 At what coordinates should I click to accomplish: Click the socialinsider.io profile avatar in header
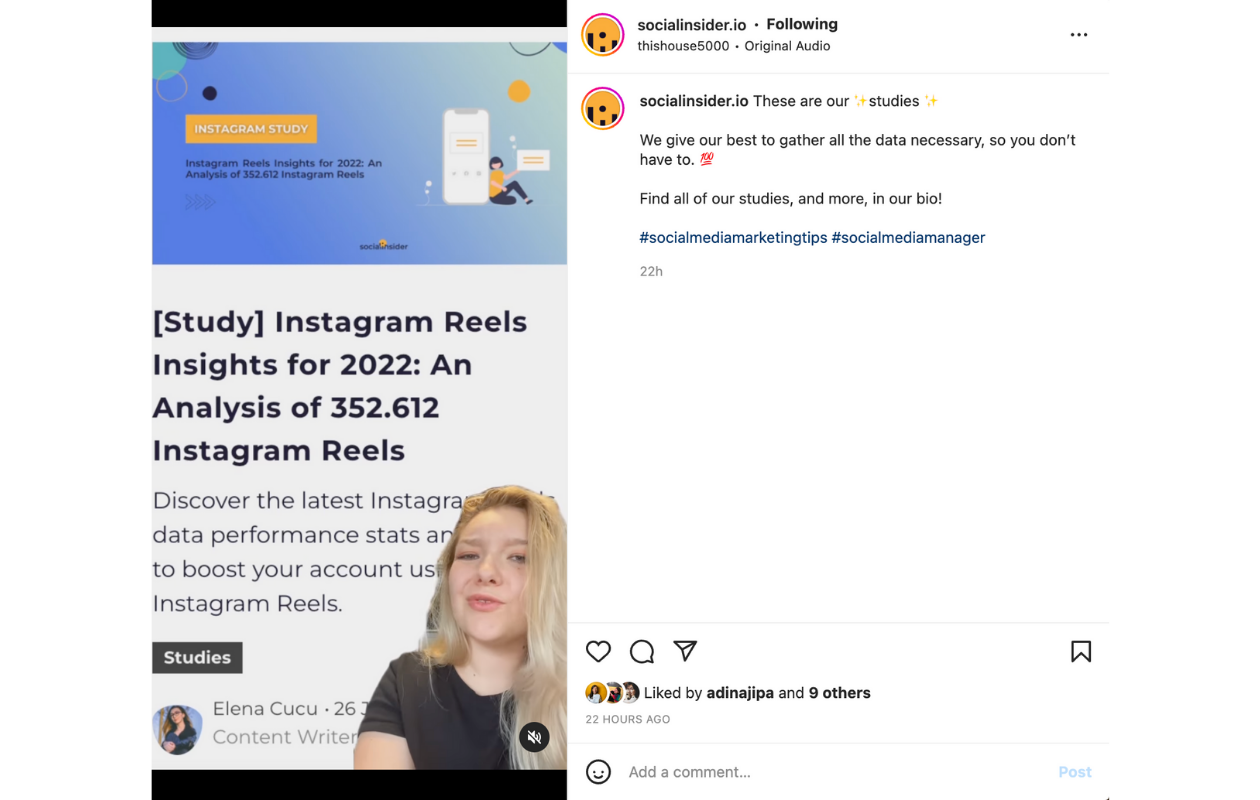point(603,35)
